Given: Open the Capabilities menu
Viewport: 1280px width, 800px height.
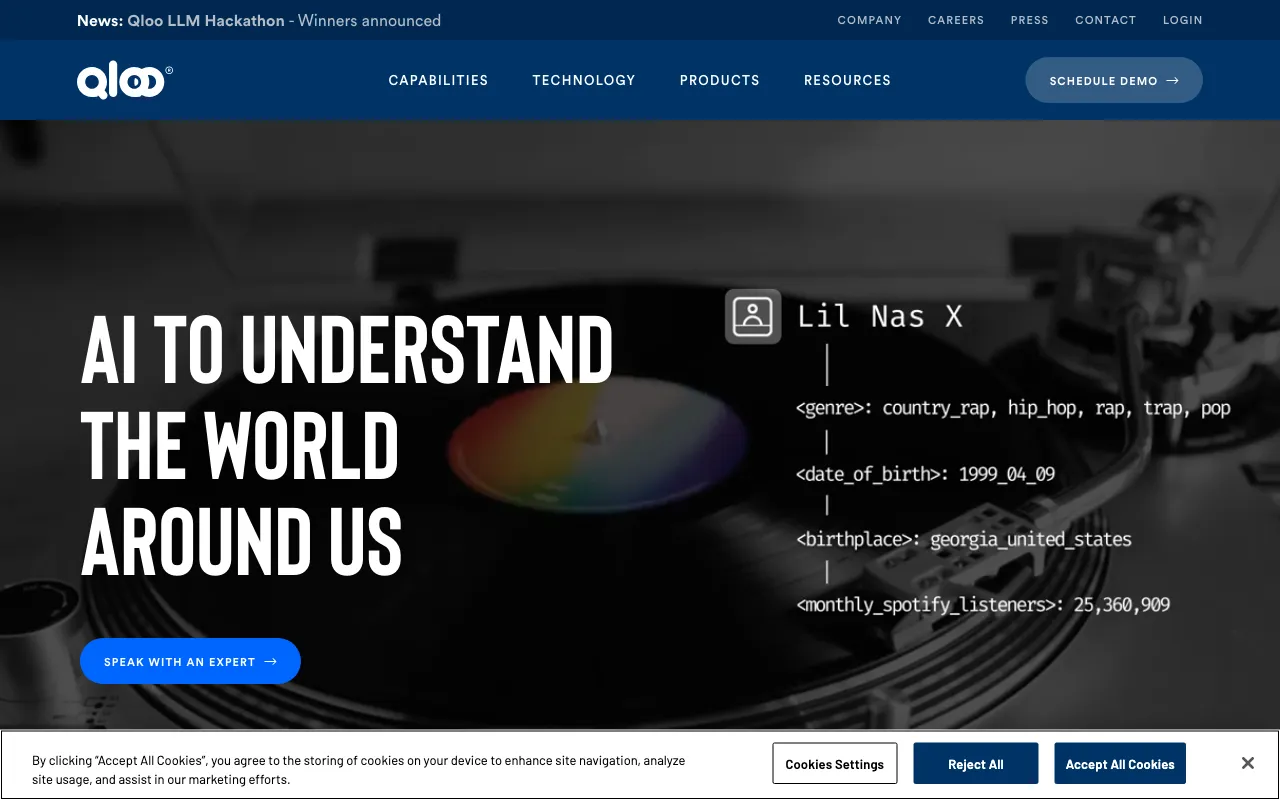Looking at the screenshot, I should [438, 80].
